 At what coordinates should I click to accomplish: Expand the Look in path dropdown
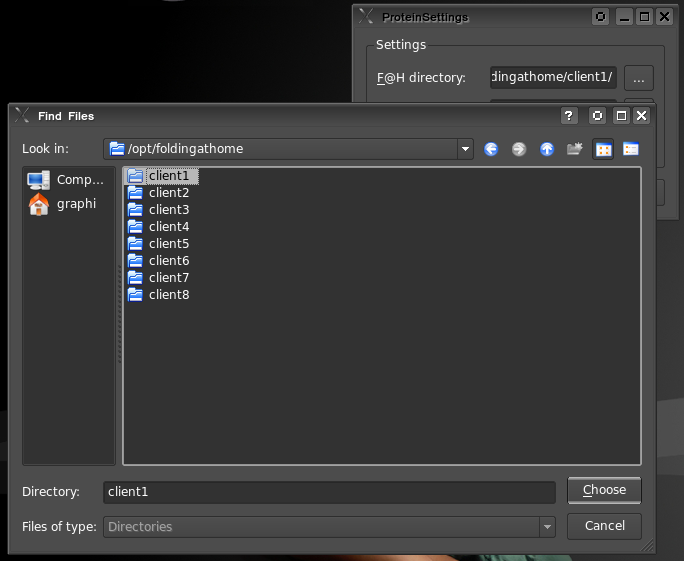coord(465,149)
